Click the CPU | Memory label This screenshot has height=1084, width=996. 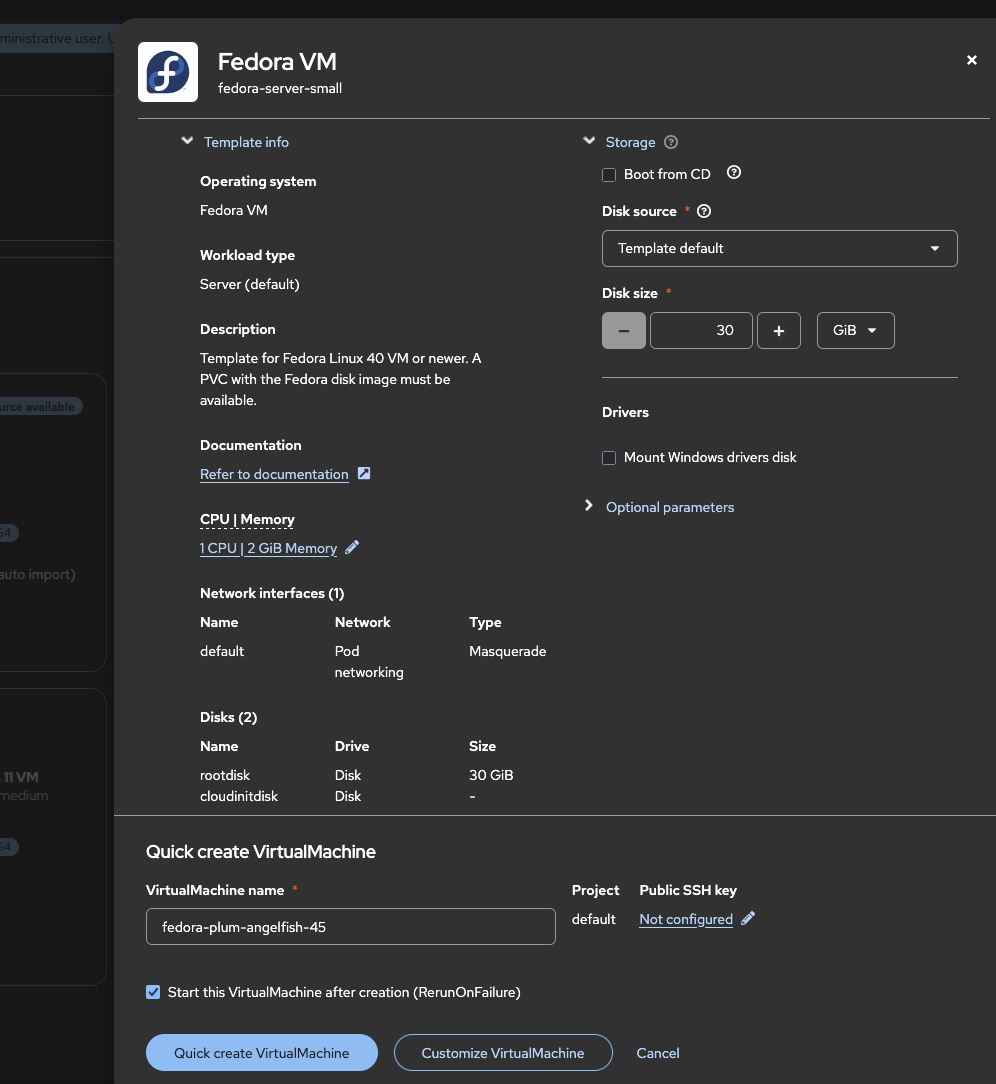[x=247, y=519]
